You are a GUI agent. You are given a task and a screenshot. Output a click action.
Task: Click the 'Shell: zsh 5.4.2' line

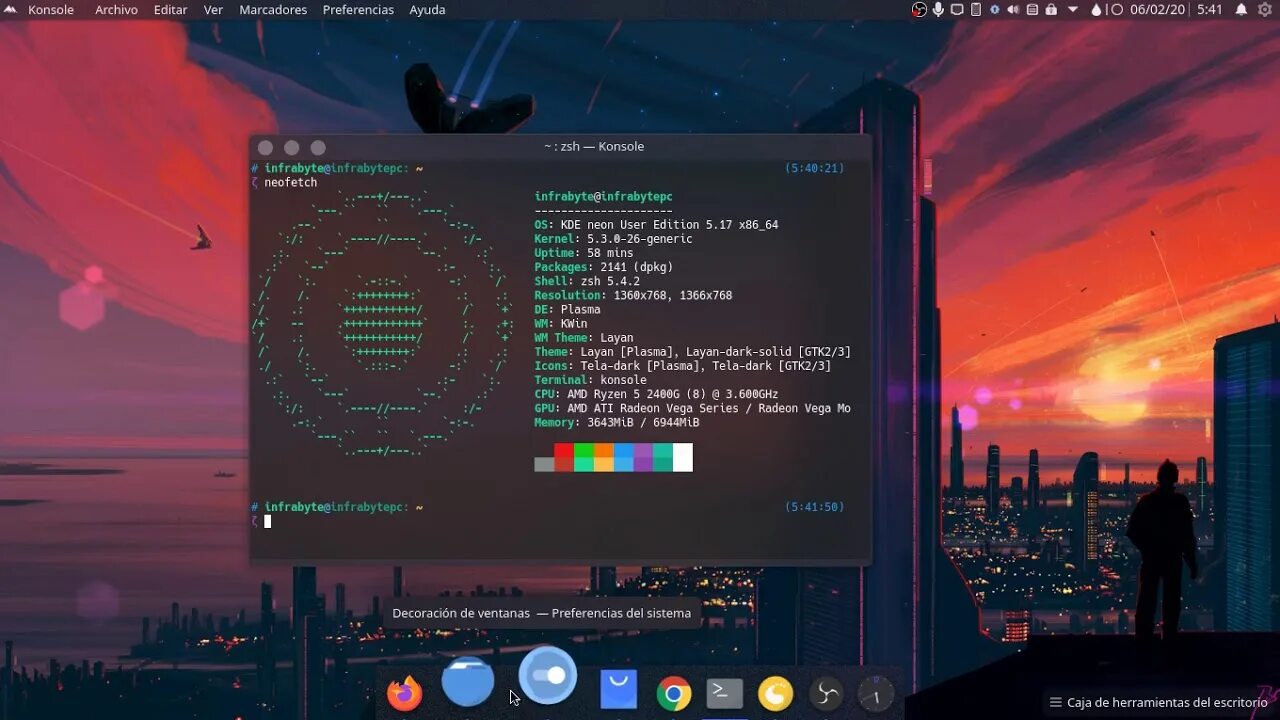587,282
